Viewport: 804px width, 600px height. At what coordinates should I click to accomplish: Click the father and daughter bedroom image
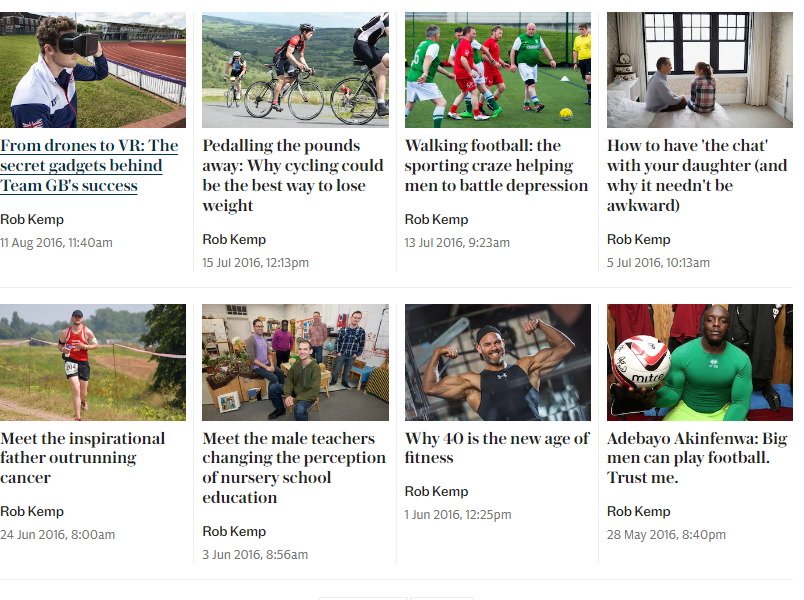(699, 70)
